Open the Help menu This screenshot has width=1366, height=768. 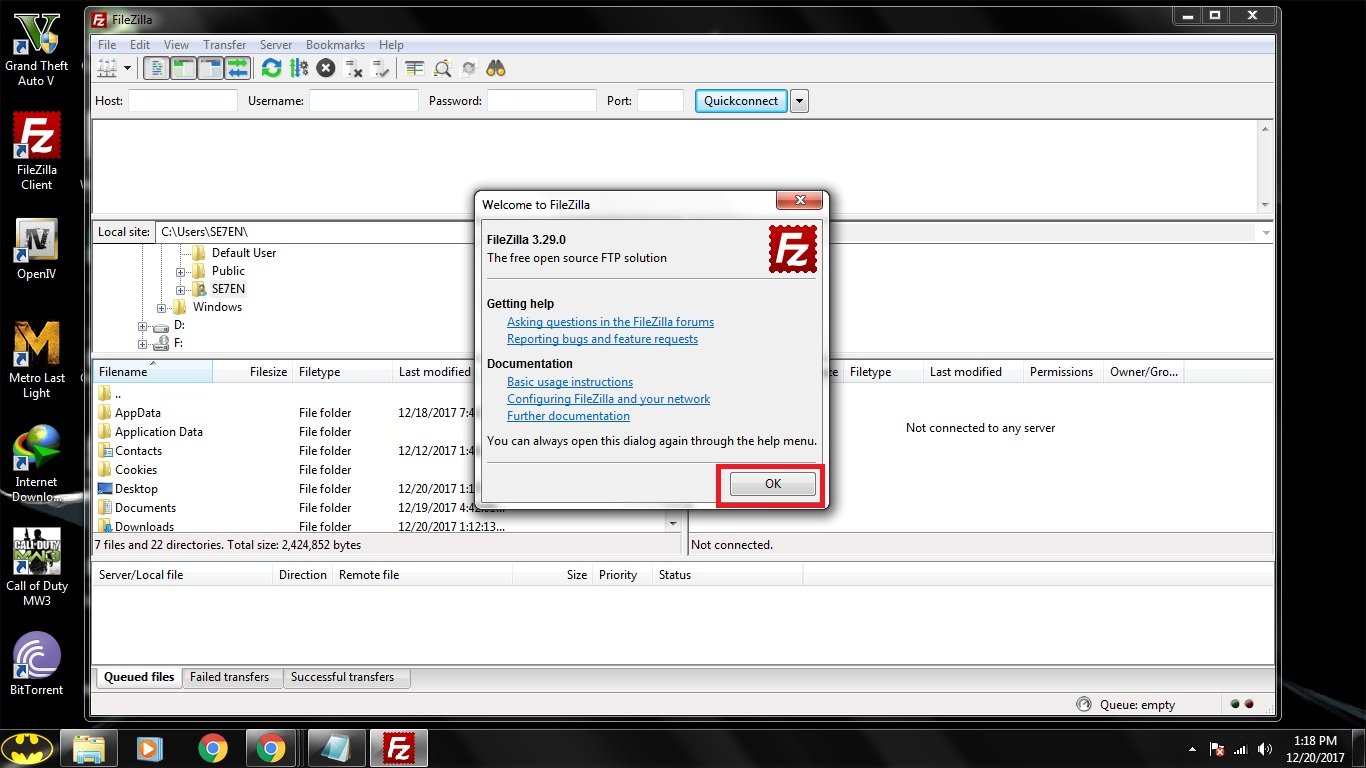[x=391, y=45]
